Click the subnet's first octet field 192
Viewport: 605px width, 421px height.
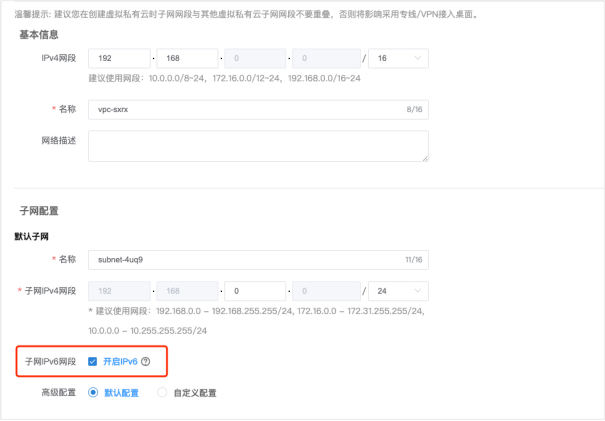(118, 292)
